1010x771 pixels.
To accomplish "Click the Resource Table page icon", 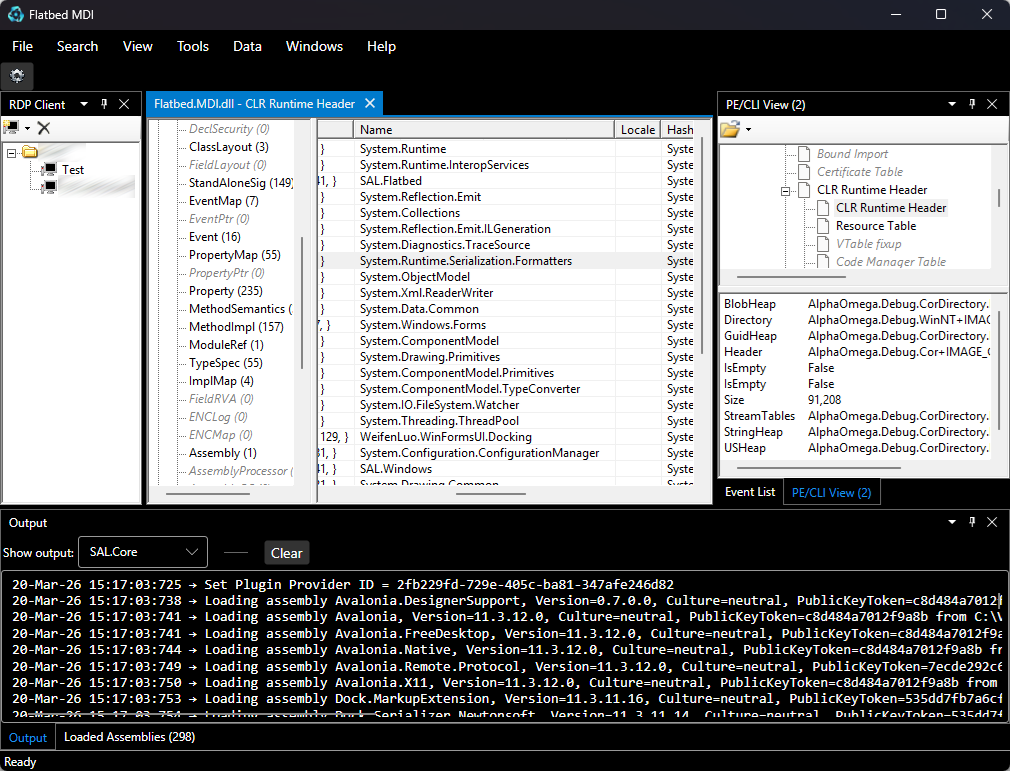I will [823, 226].
